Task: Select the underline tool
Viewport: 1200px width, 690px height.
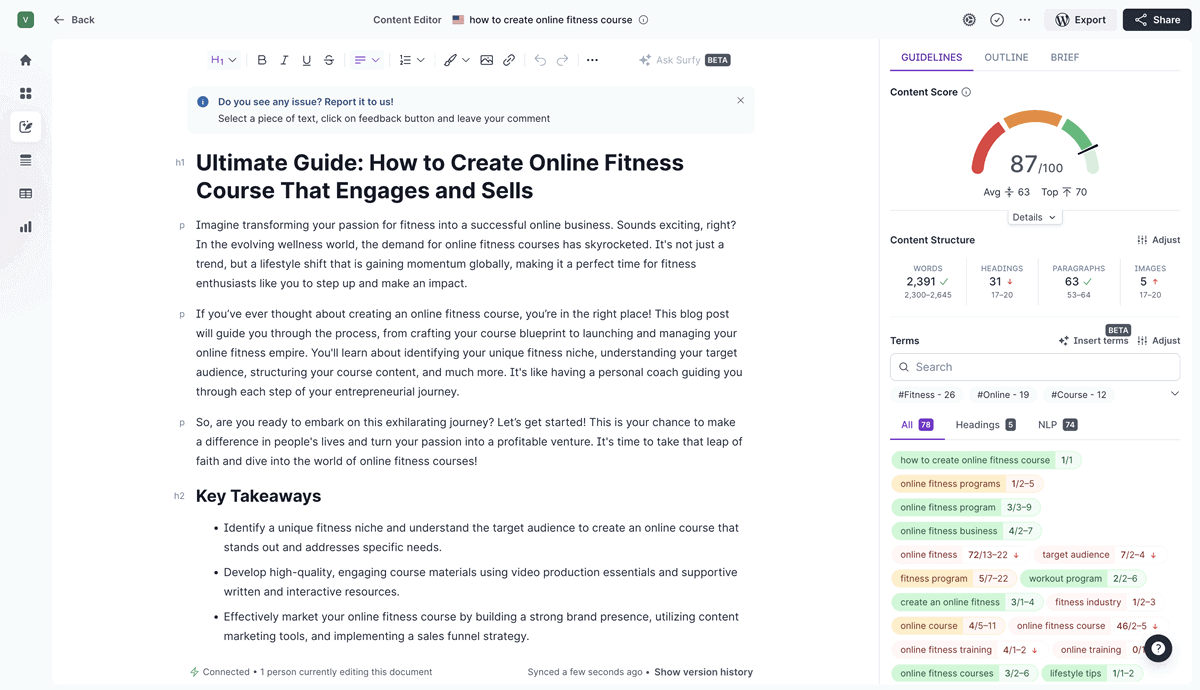Action: [x=306, y=60]
